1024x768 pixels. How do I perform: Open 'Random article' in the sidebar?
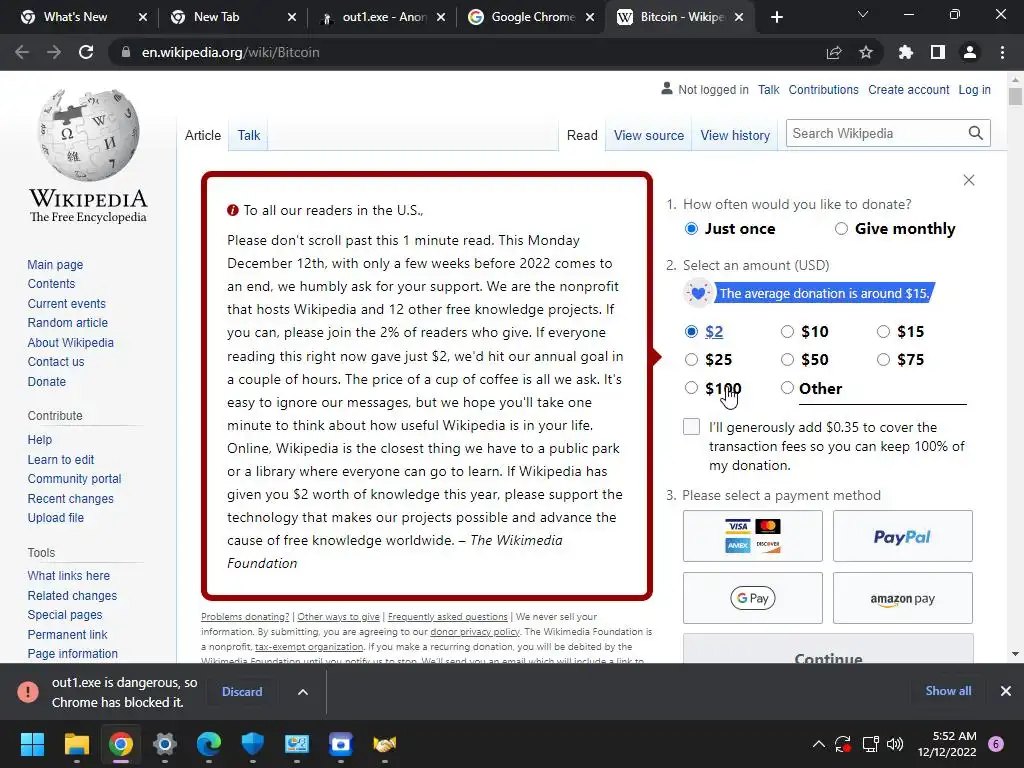pyautogui.click(x=68, y=323)
